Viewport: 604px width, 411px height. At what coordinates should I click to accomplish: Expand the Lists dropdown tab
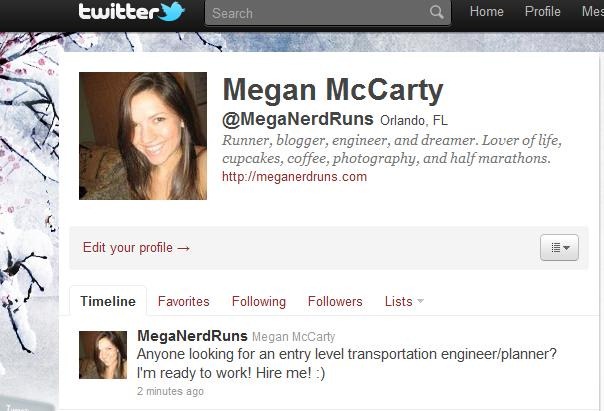(404, 301)
